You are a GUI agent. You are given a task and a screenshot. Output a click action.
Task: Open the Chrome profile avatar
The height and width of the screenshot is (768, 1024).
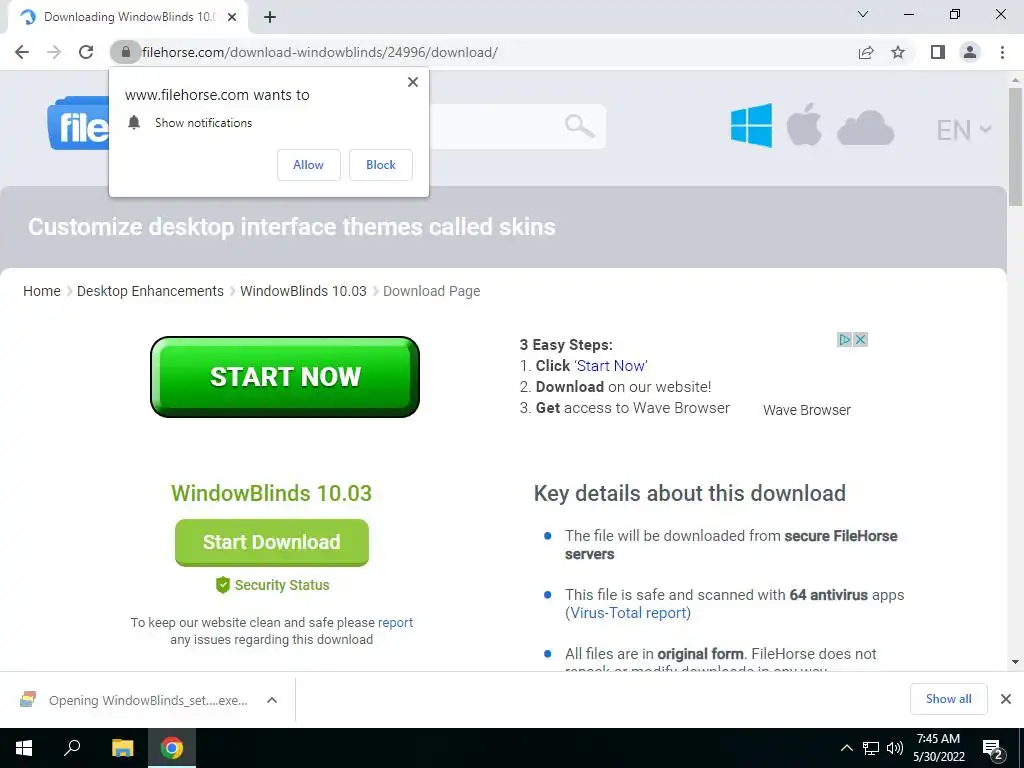click(x=970, y=52)
